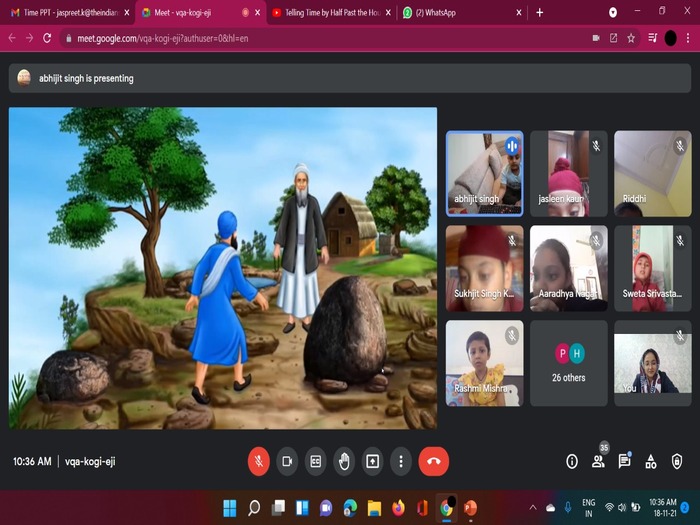Switch to the Time PPT Gmail tab

pos(67,12)
